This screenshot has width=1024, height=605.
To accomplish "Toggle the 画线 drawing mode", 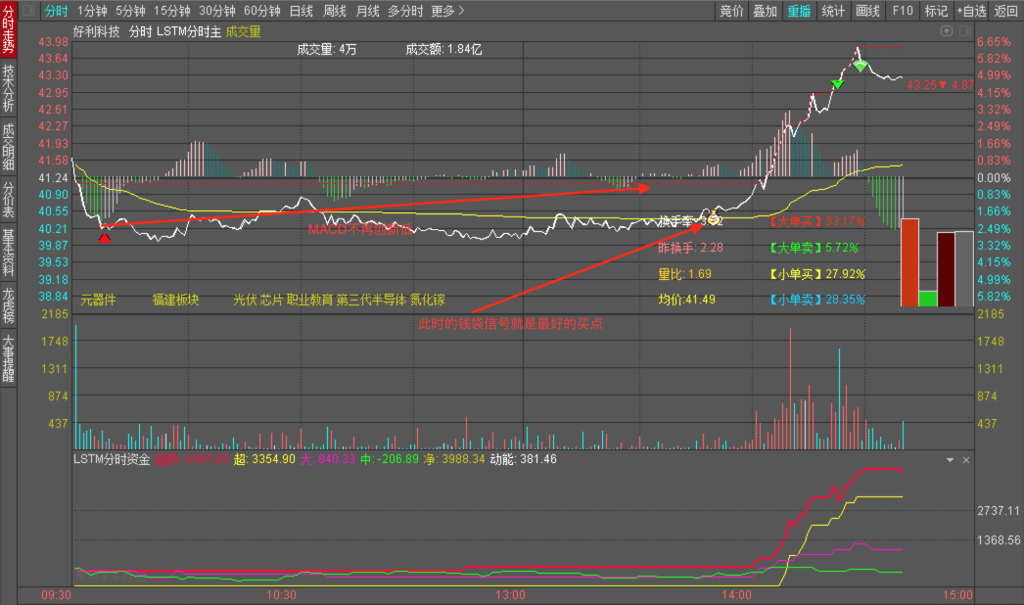I will pos(867,11).
